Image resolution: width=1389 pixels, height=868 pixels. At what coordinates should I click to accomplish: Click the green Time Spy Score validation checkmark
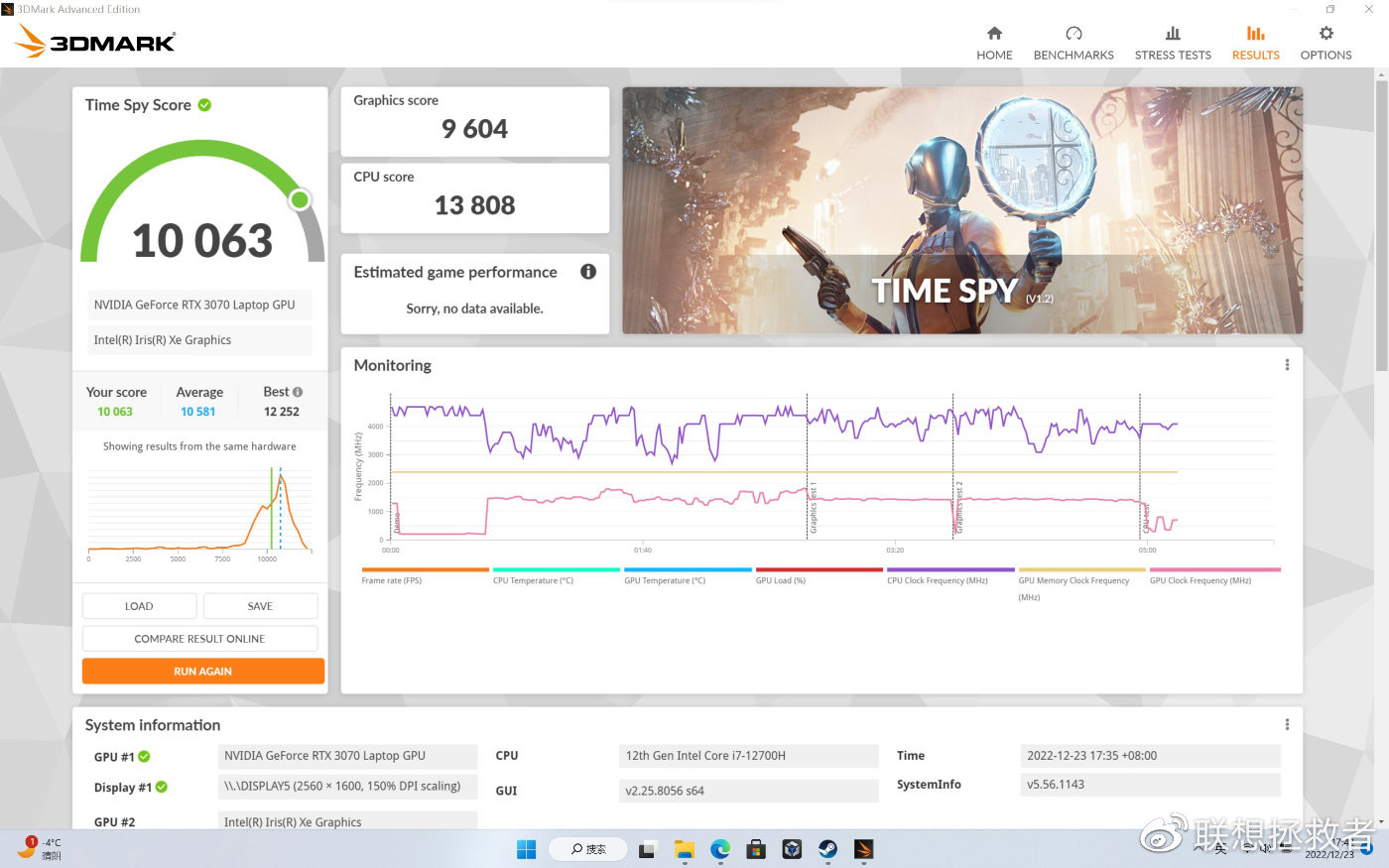pos(204,105)
